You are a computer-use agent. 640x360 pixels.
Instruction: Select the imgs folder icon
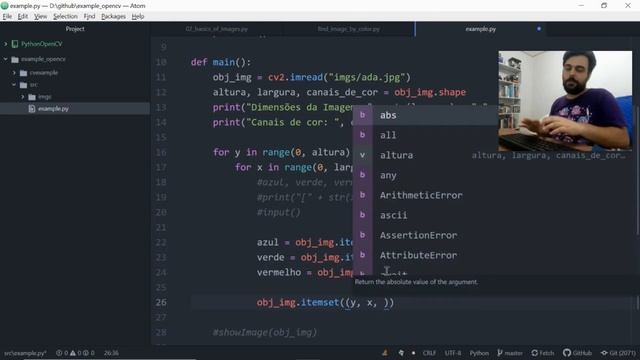coord(32,97)
